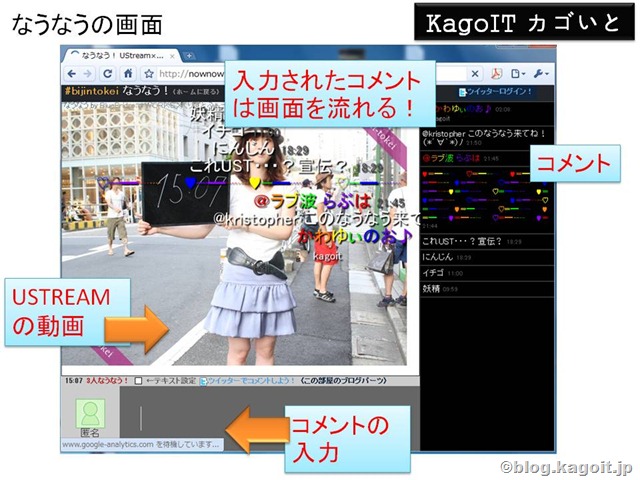640x480 pixels.
Task: Open この部屋のブログパーツ link
Action: pos(343,381)
